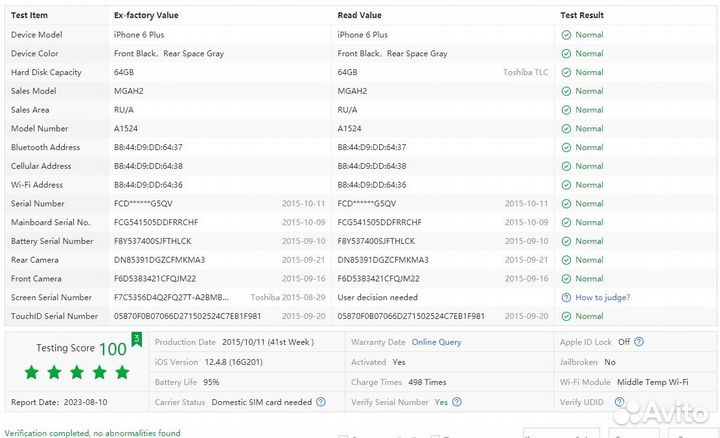
Task: Select the iOS version 12.4.8 (16G201)
Action: [233, 362]
